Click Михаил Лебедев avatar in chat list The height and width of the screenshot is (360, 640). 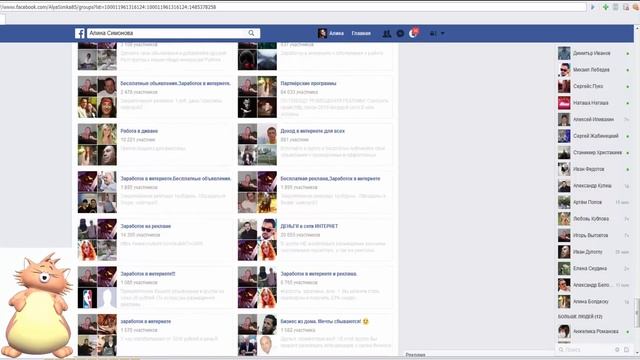pyautogui.click(x=564, y=70)
